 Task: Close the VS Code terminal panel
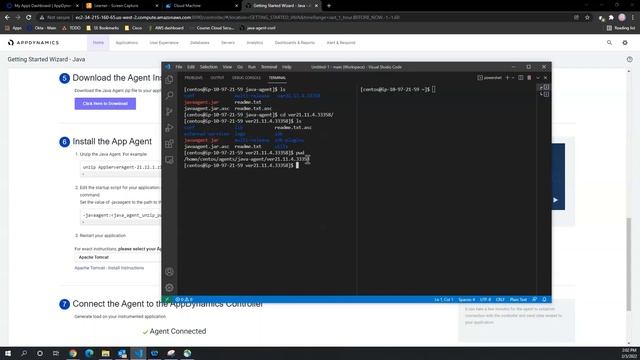[x=546, y=78]
